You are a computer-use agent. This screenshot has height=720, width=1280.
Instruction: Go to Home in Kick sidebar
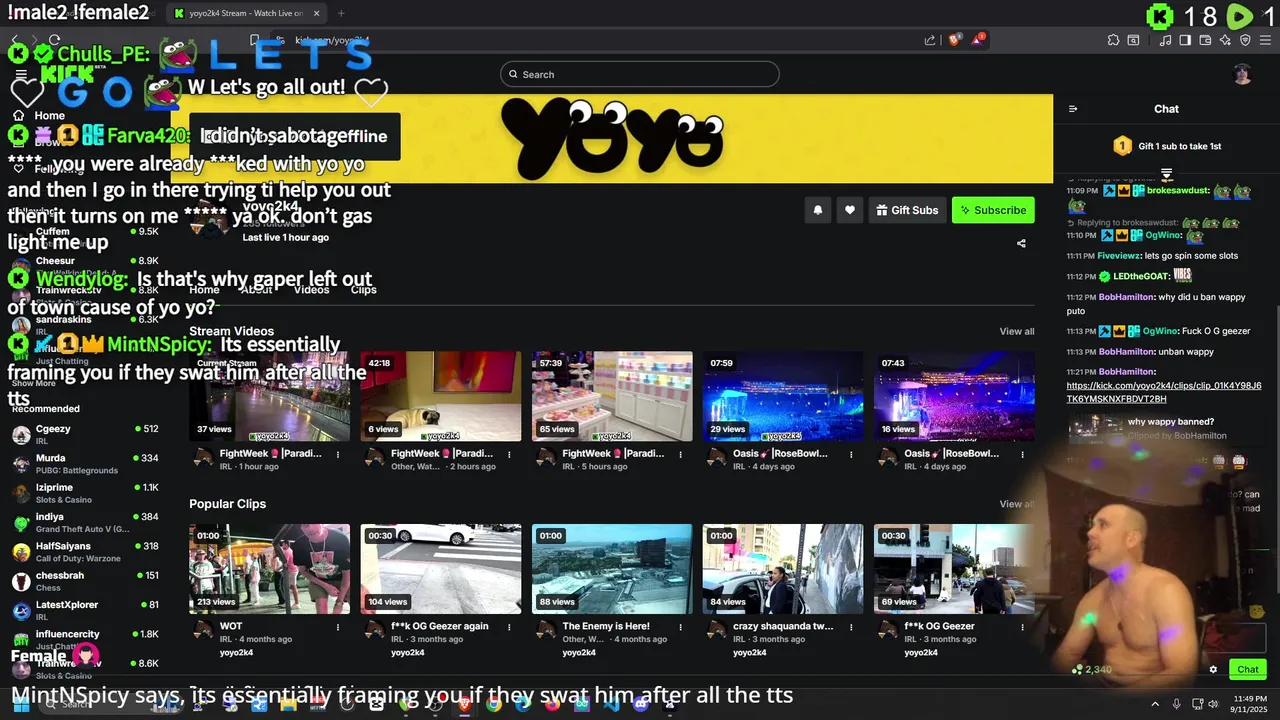point(49,116)
